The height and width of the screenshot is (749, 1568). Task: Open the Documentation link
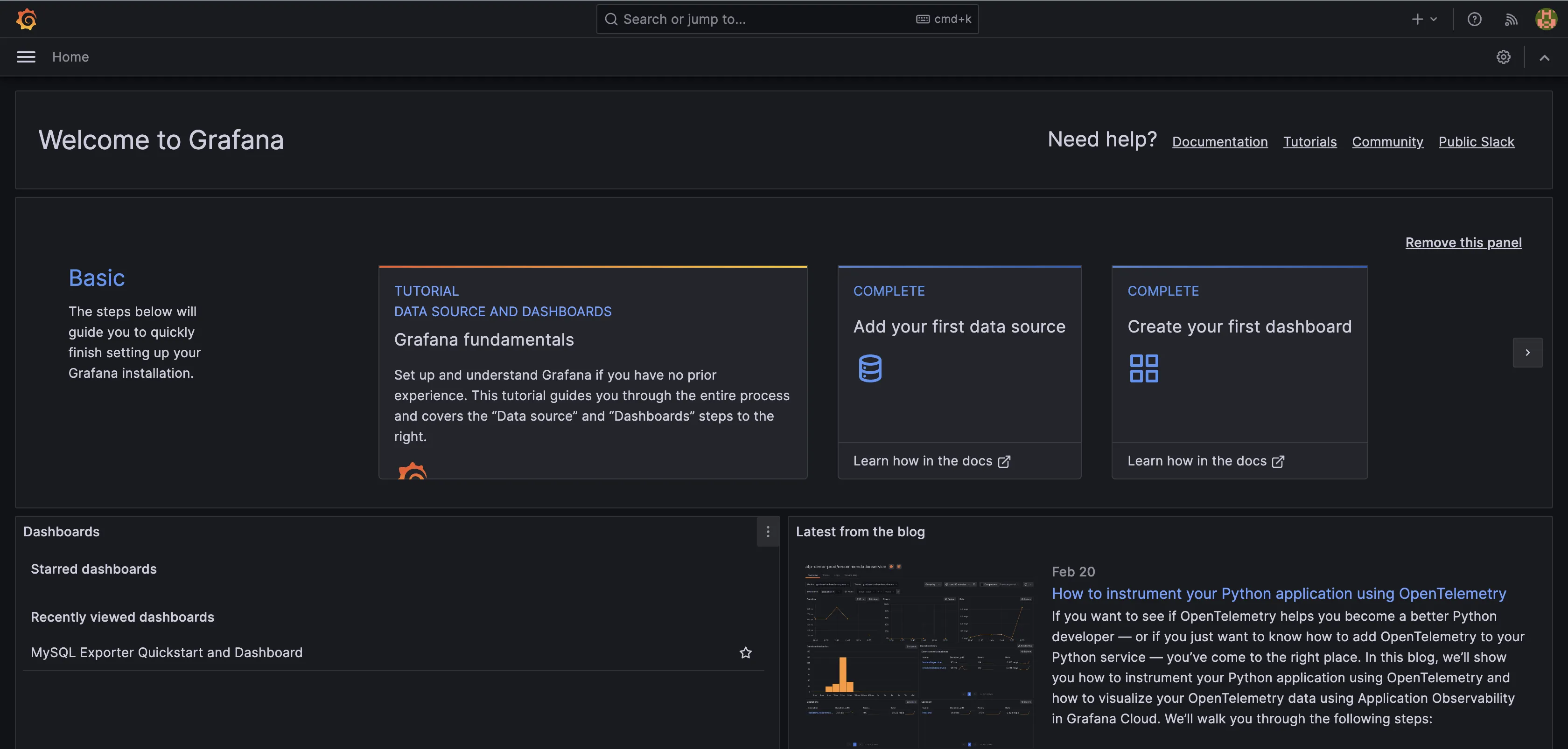(x=1220, y=142)
